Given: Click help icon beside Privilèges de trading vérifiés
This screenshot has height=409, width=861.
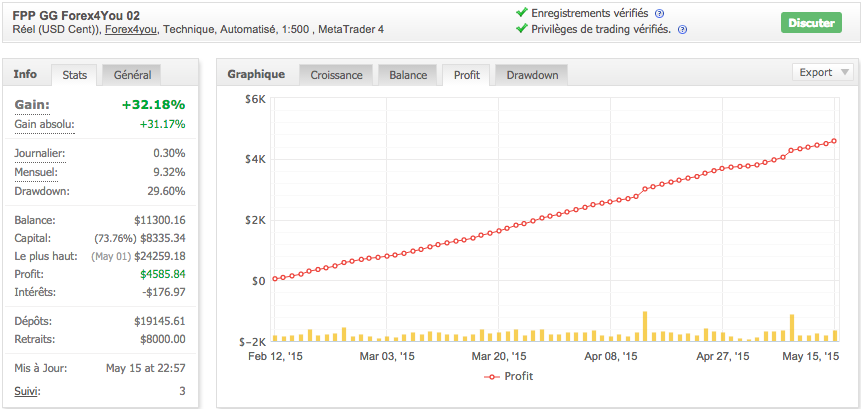Looking at the screenshot, I should (x=682, y=30).
